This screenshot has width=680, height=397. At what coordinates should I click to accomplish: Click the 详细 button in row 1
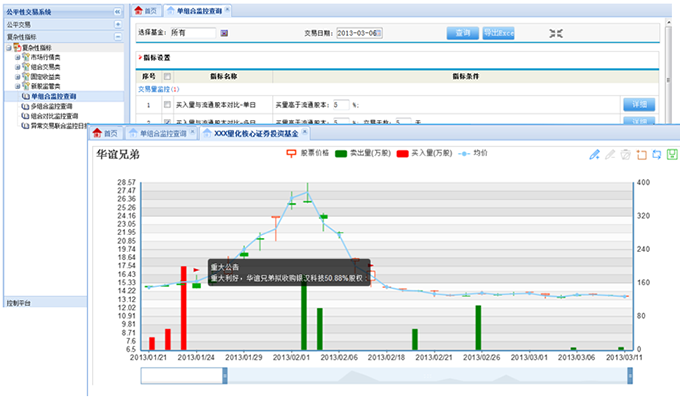639,105
